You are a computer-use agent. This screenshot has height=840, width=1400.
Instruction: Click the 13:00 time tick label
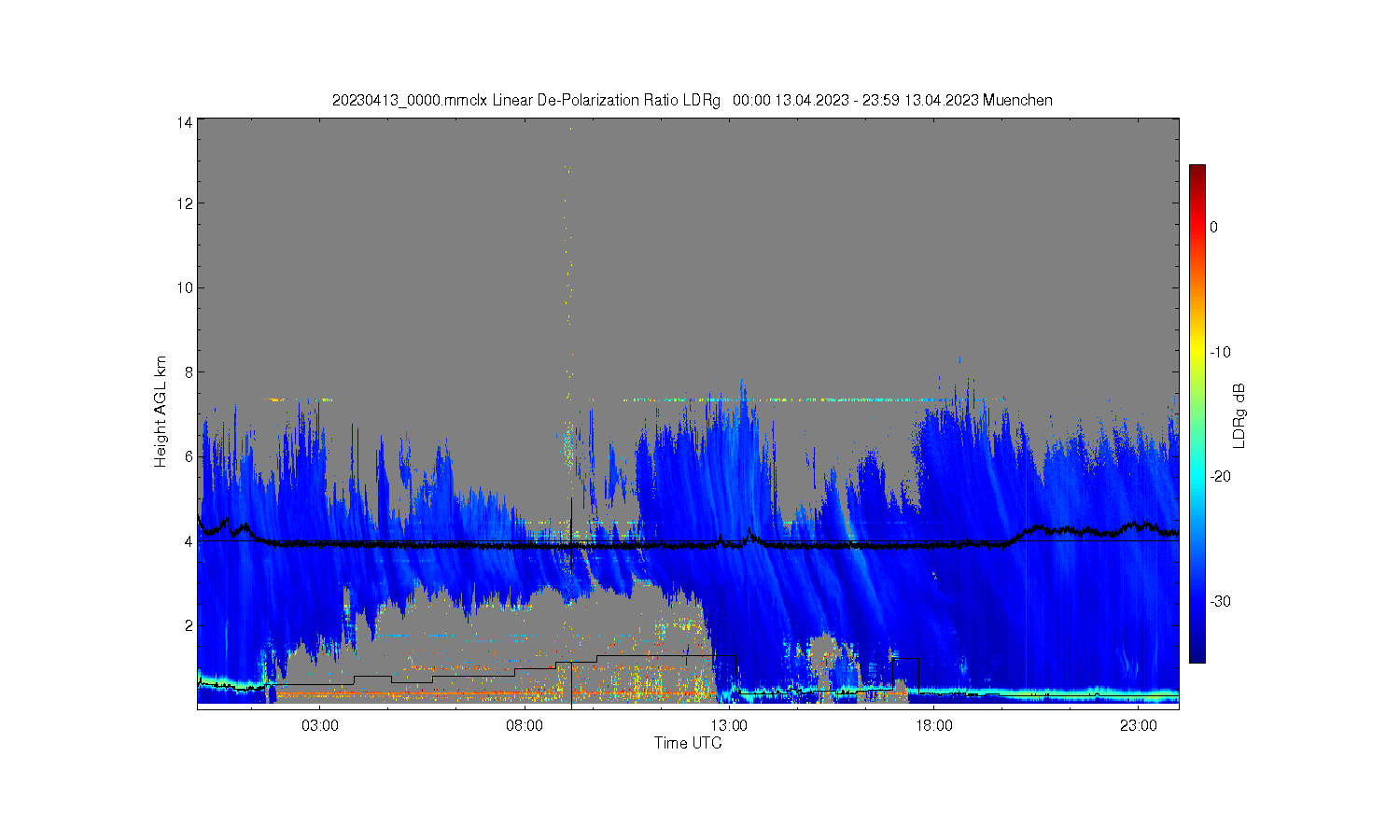tap(729, 725)
